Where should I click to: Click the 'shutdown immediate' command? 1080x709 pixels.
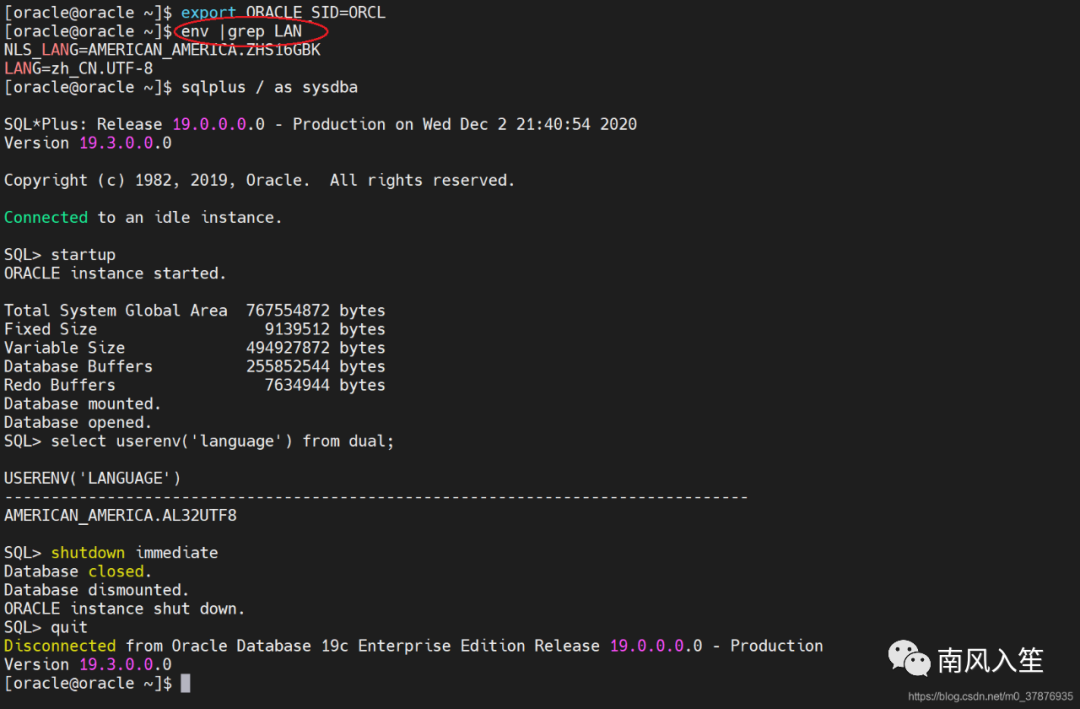[x=134, y=553]
